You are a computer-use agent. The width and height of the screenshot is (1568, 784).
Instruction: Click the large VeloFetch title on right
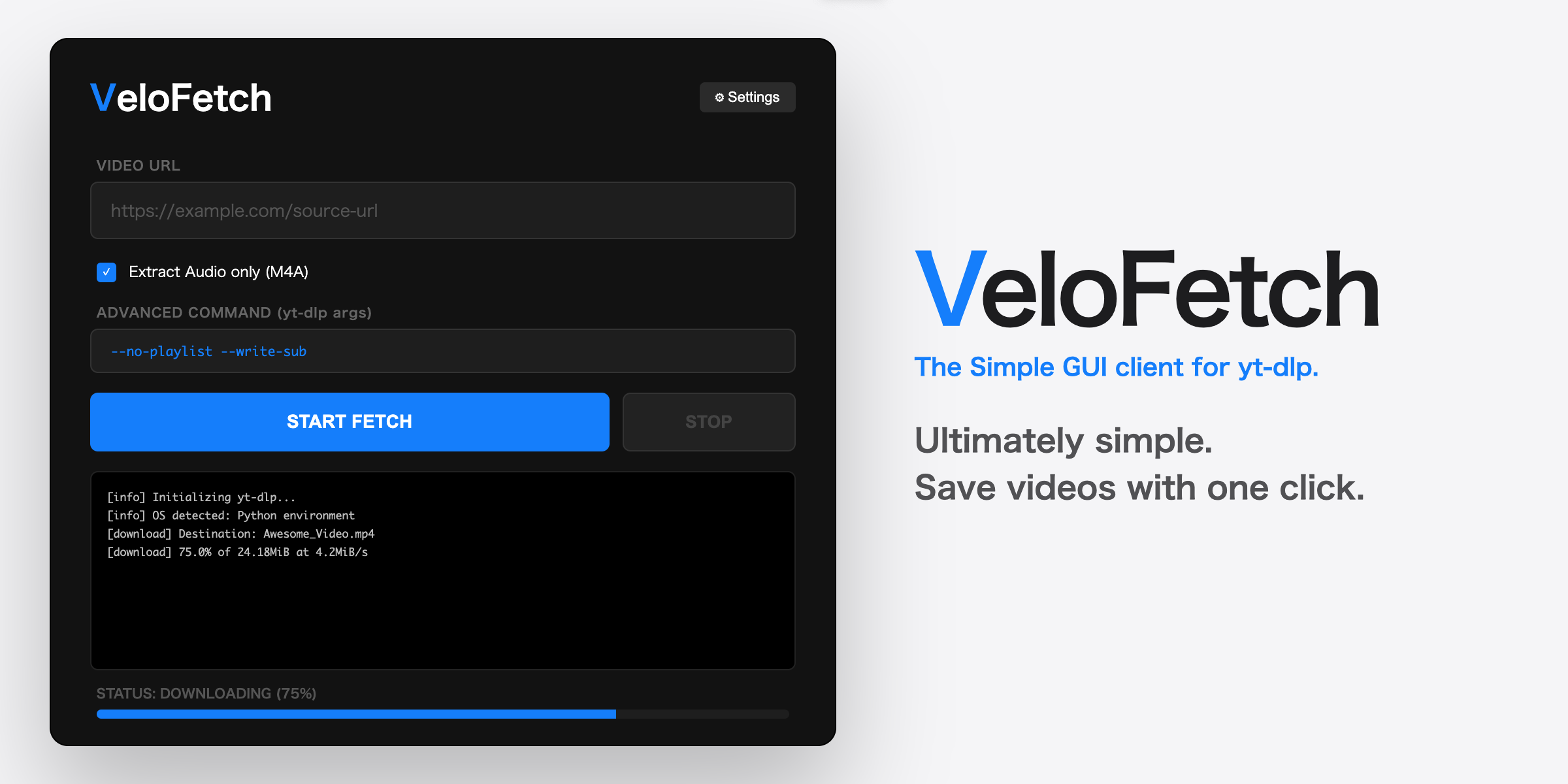[x=1147, y=289]
